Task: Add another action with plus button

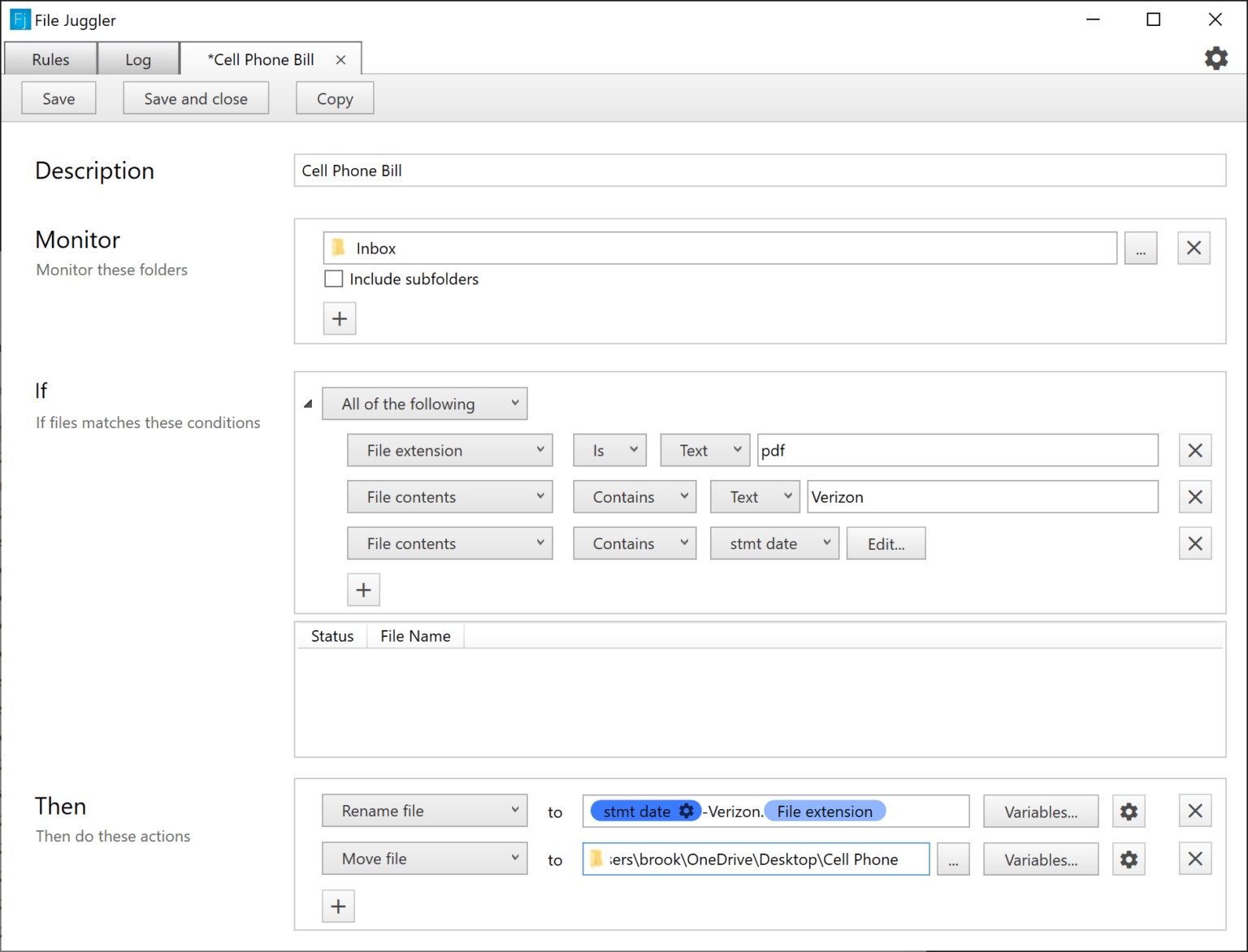Action: click(x=338, y=906)
